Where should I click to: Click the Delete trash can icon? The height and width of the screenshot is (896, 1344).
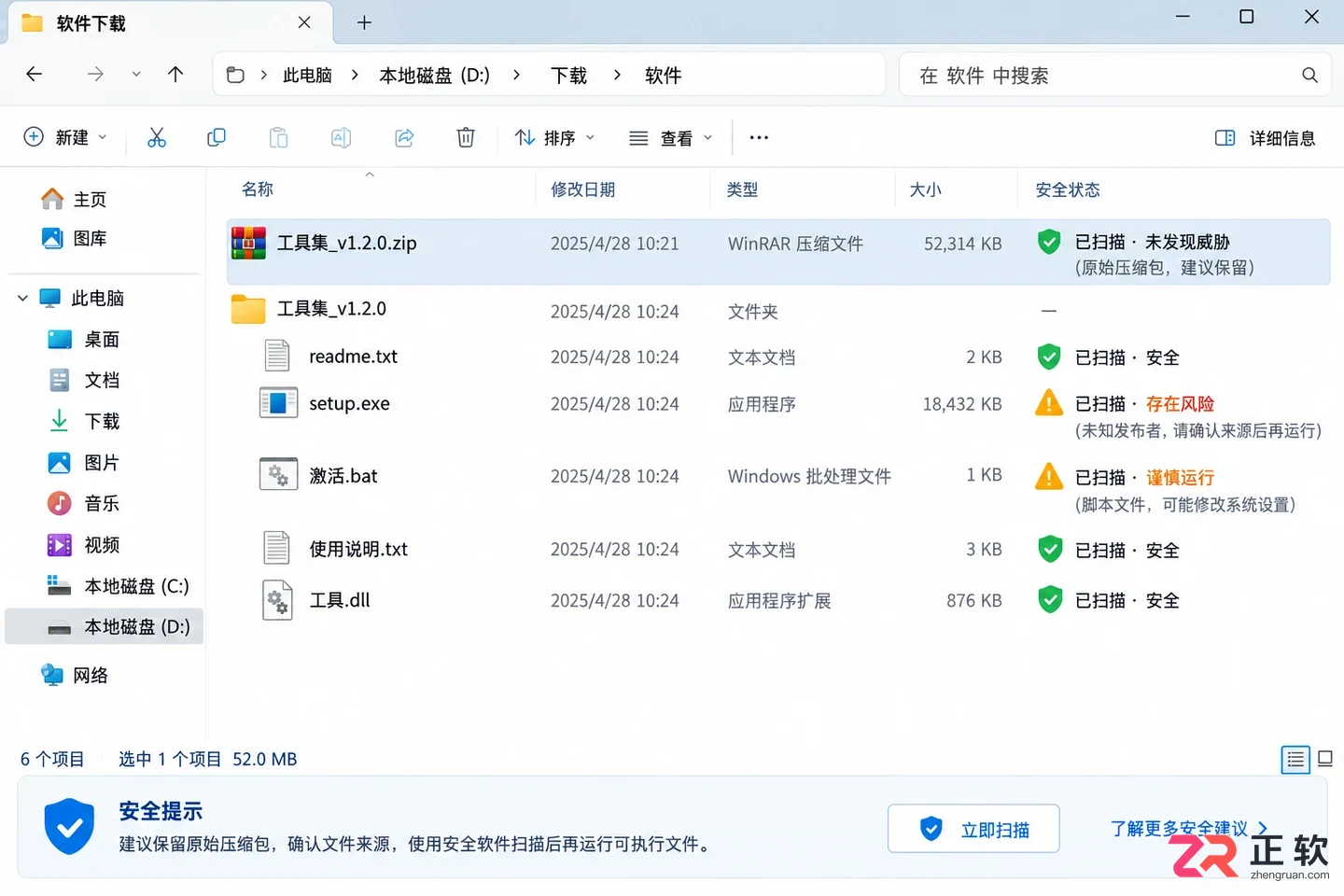click(x=466, y=138)
